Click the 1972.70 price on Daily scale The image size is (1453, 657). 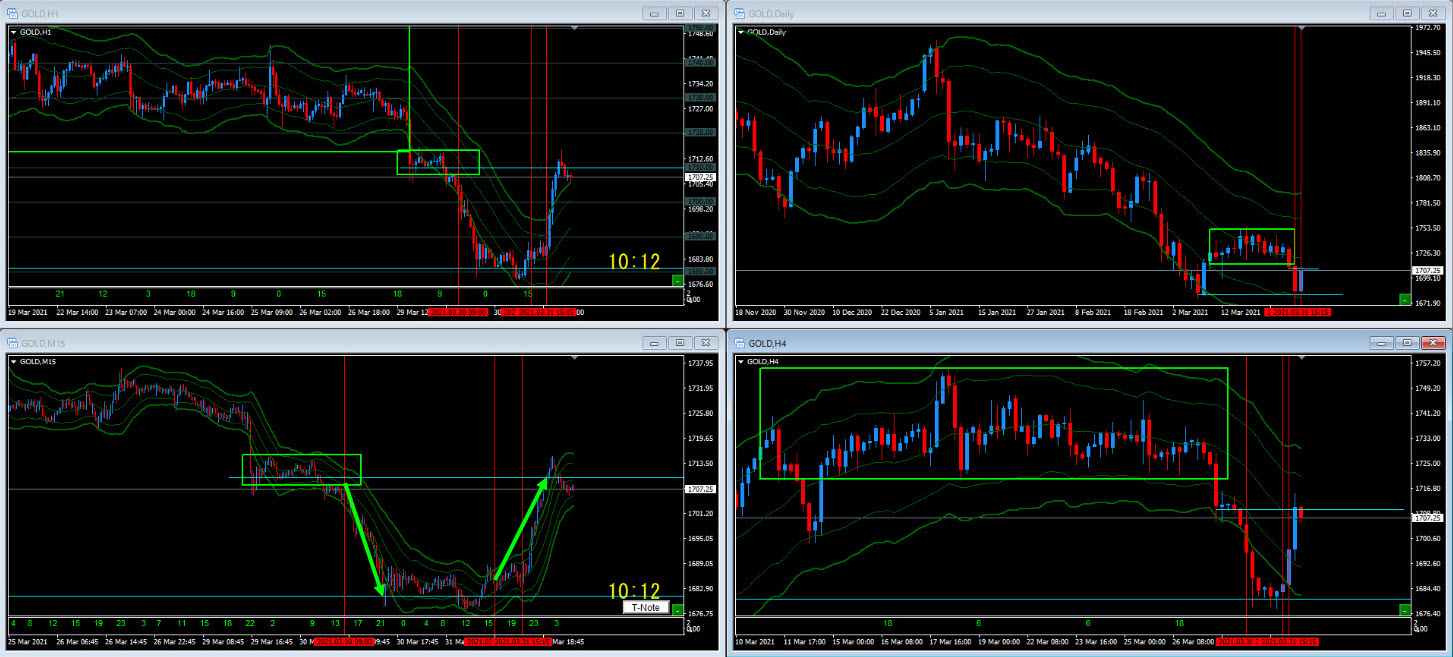(x=1427, y=28)
